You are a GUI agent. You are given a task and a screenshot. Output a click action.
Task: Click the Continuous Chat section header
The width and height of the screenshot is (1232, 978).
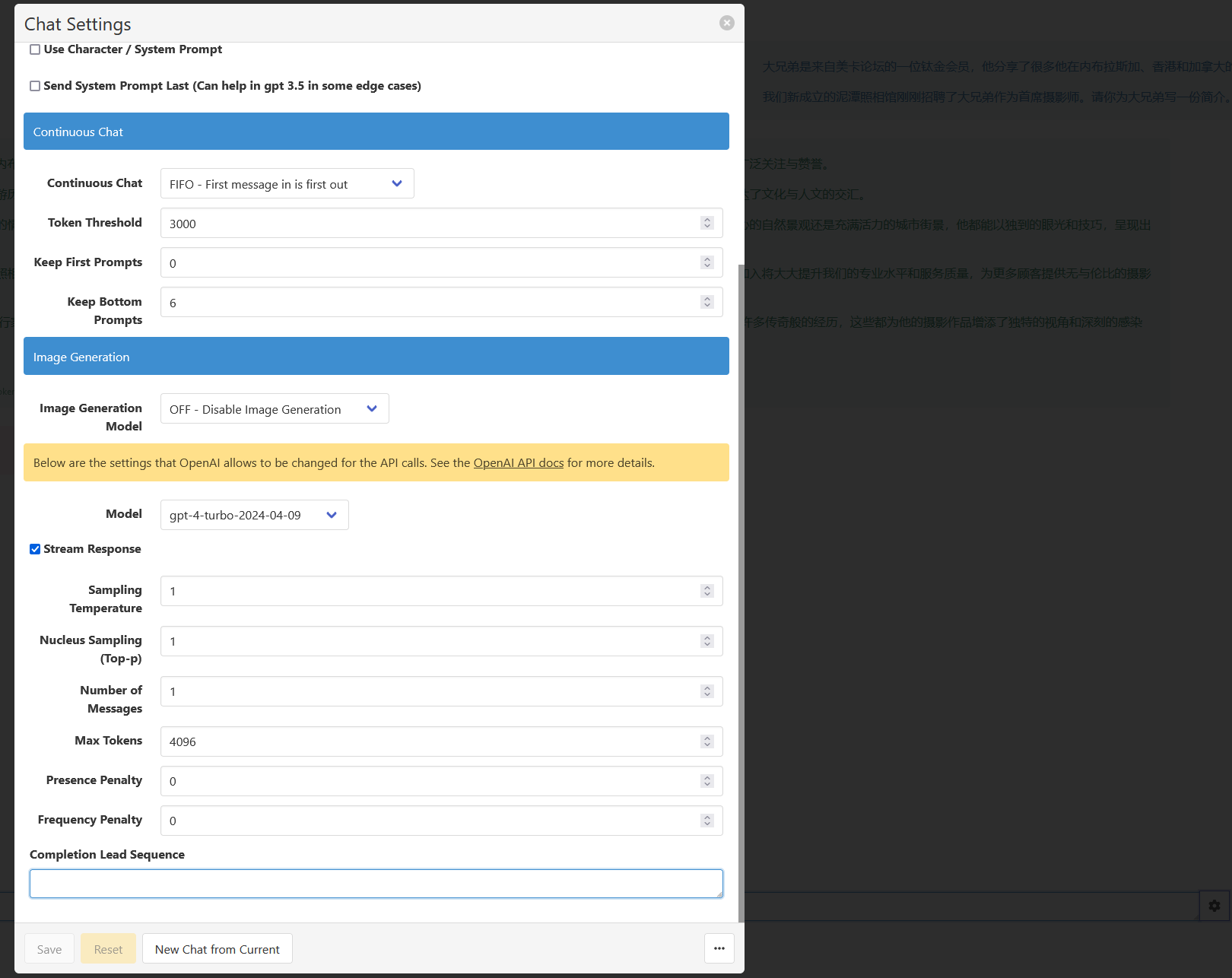(376, 132)
